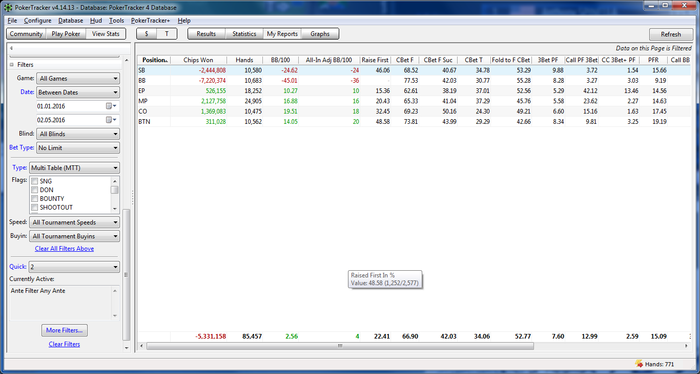Viewport: 700px width, 374px height.
Task: Open the Results tab
Action: pyautogui.click(x=206, y=34)
